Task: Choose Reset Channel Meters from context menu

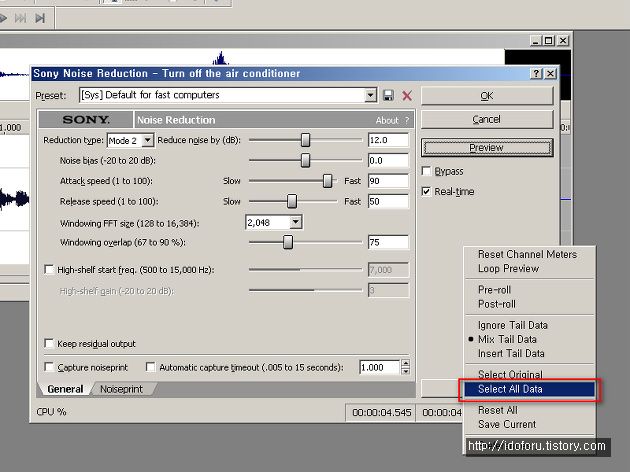Action: (530, 254)
